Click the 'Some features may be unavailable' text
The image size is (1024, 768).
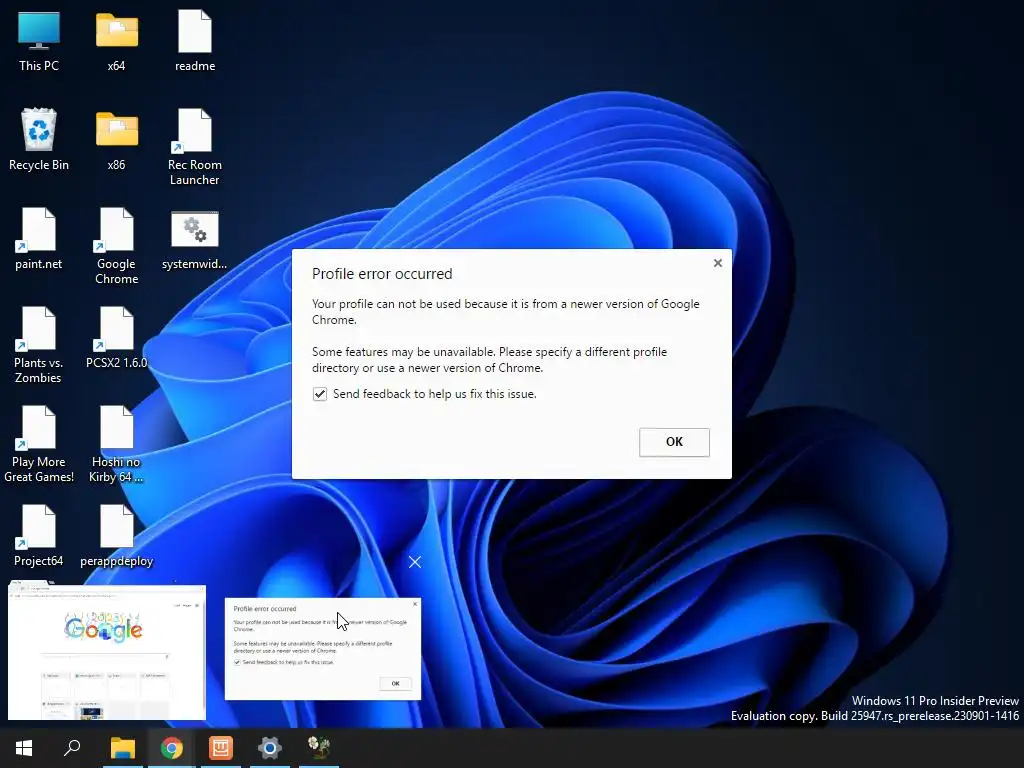point(490,360)
